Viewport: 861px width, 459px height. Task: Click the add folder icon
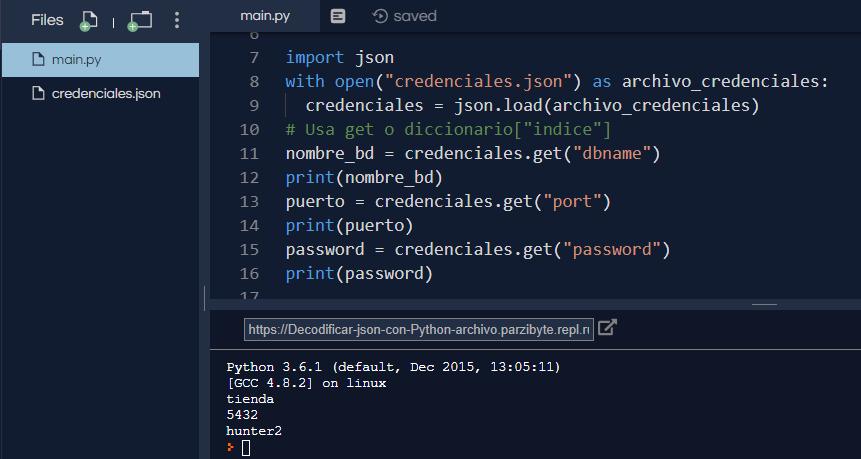(x=140, y=20)
